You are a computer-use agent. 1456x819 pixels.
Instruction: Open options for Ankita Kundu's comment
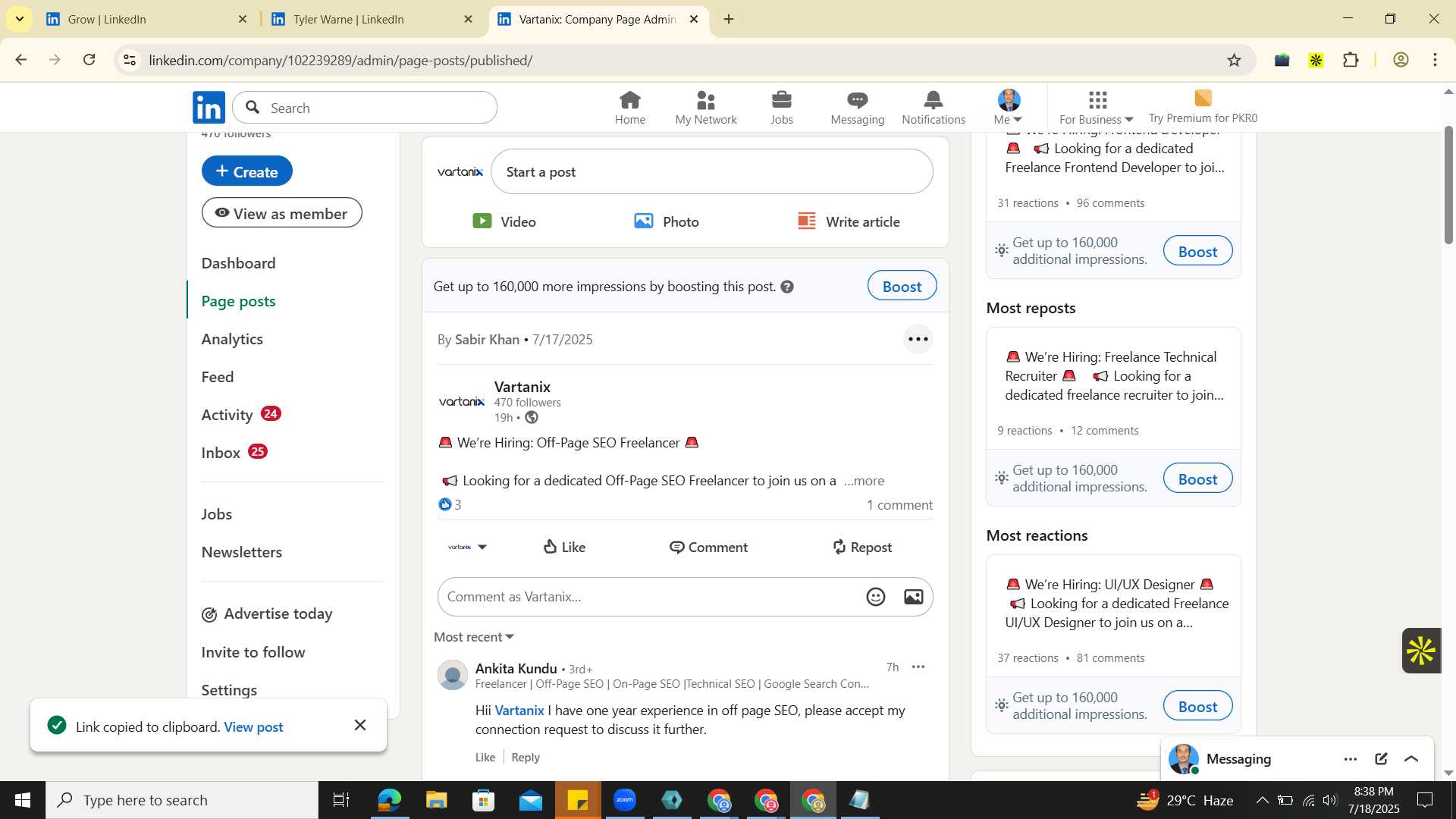tap(918, 667)
